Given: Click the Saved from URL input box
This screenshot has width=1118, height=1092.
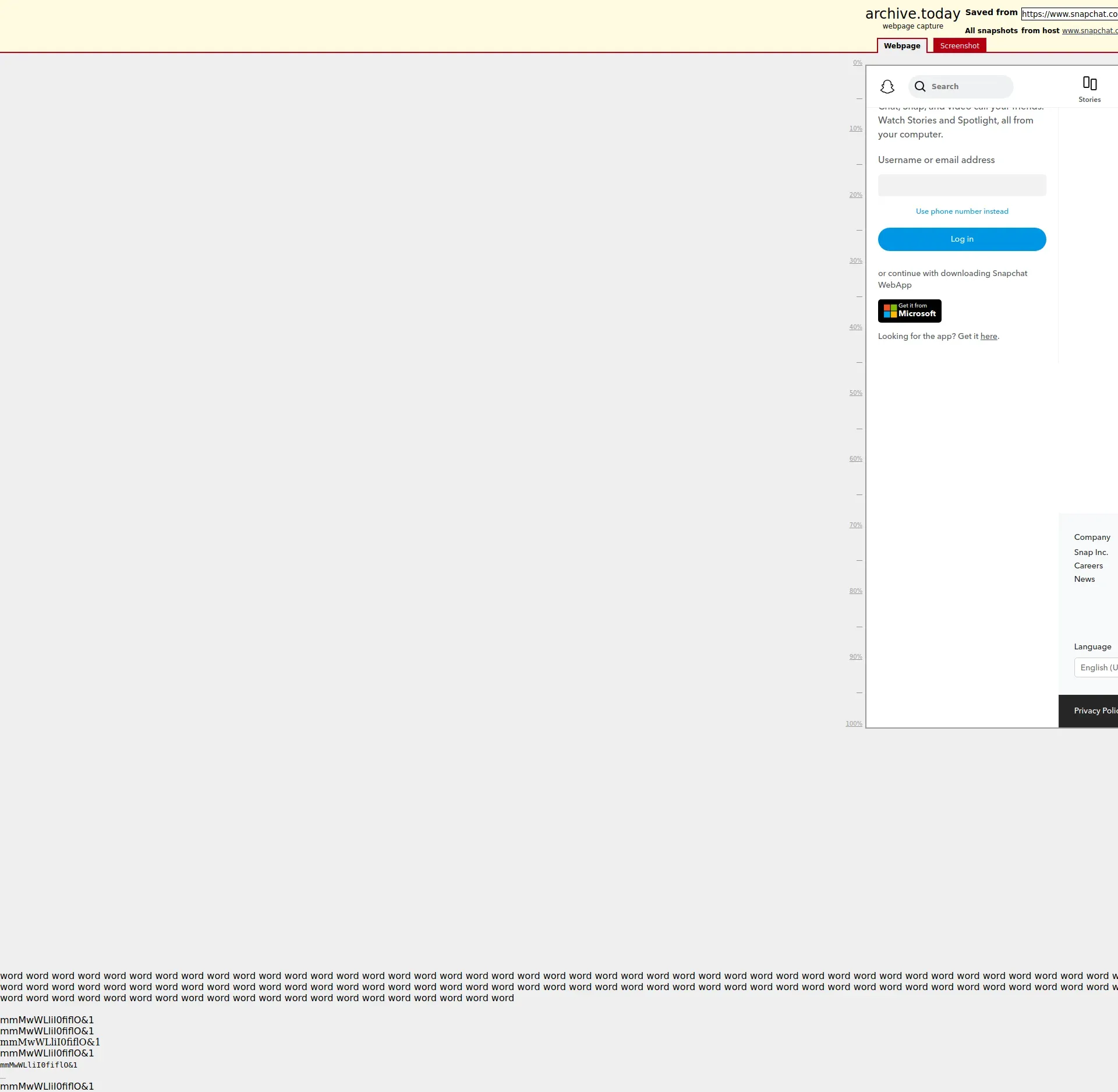Looking at the screenshot, I should [x=1069, y=14].
